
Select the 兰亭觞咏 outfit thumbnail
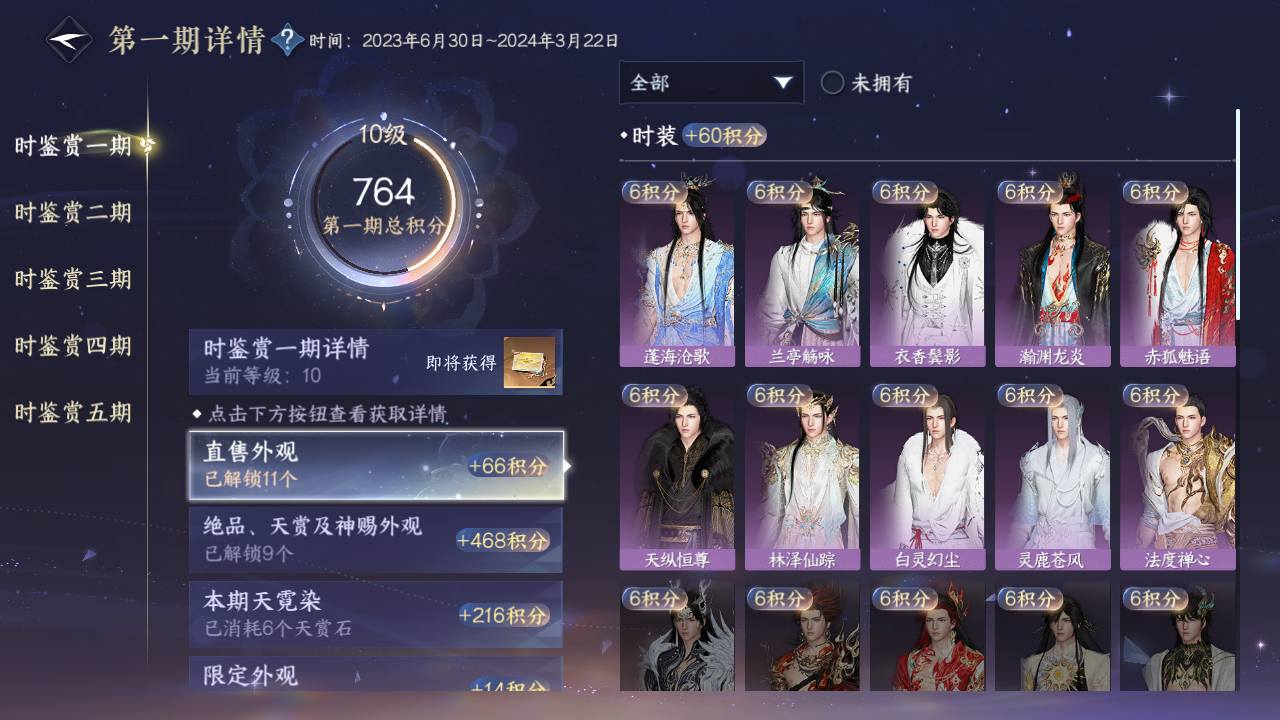pyautogui.click(x=802, y=273)
